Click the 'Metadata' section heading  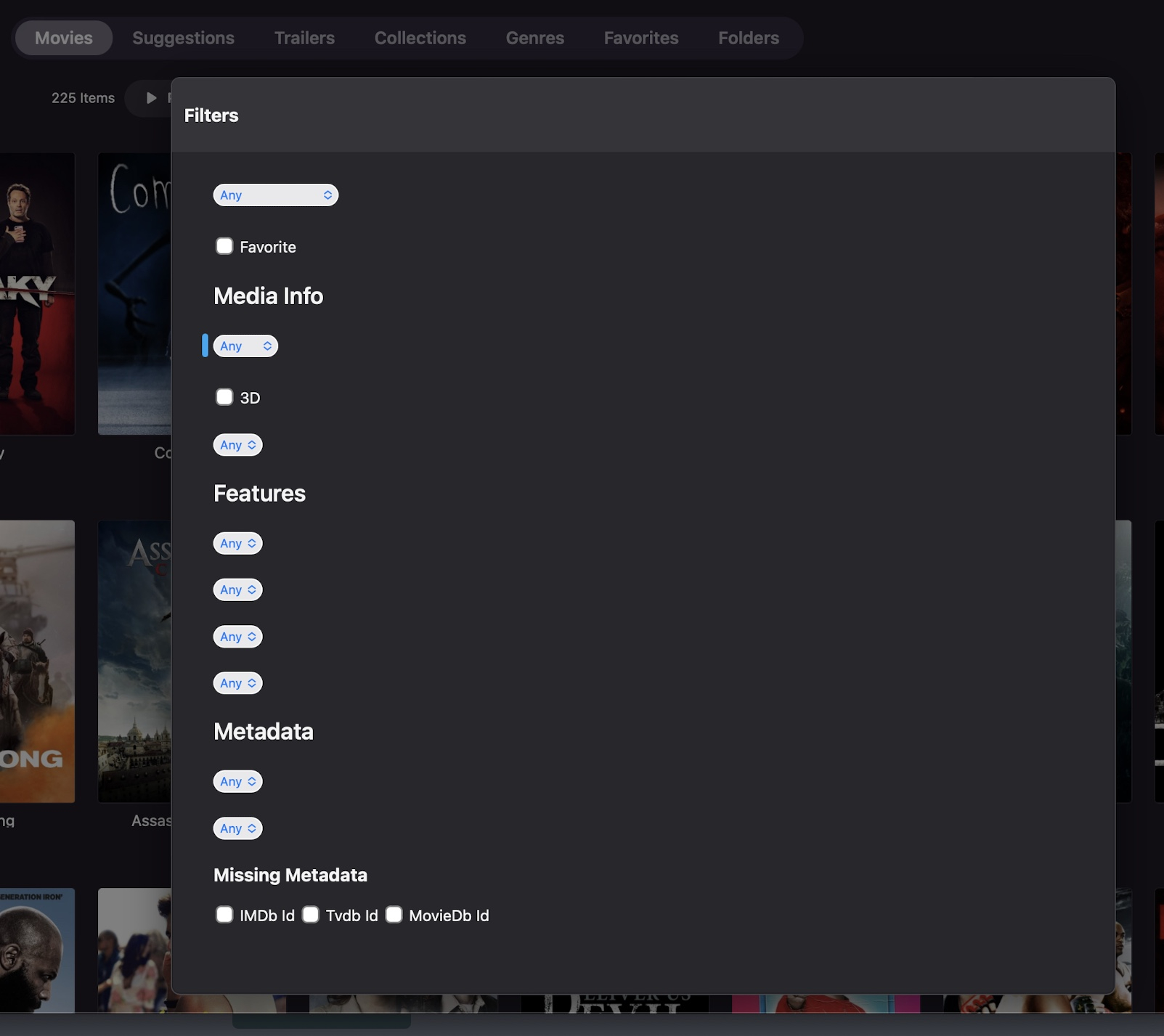(264, 732)
